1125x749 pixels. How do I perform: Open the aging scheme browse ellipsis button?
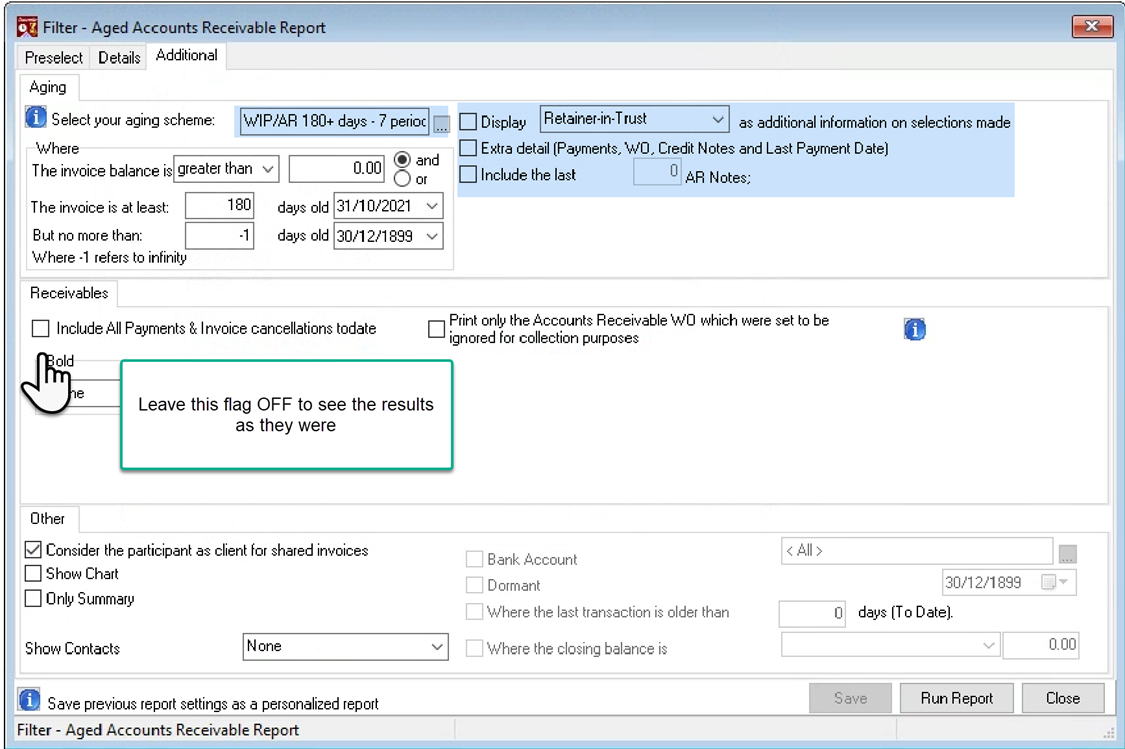441,124
